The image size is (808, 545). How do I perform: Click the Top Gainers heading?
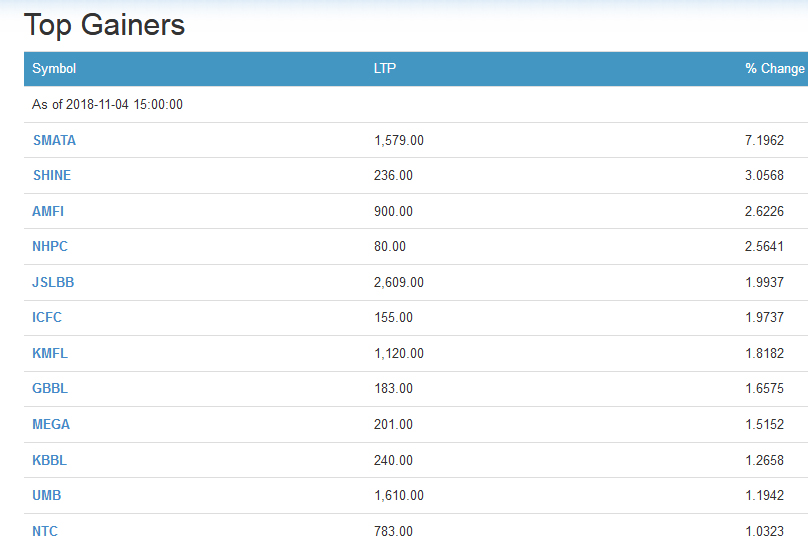104,25
